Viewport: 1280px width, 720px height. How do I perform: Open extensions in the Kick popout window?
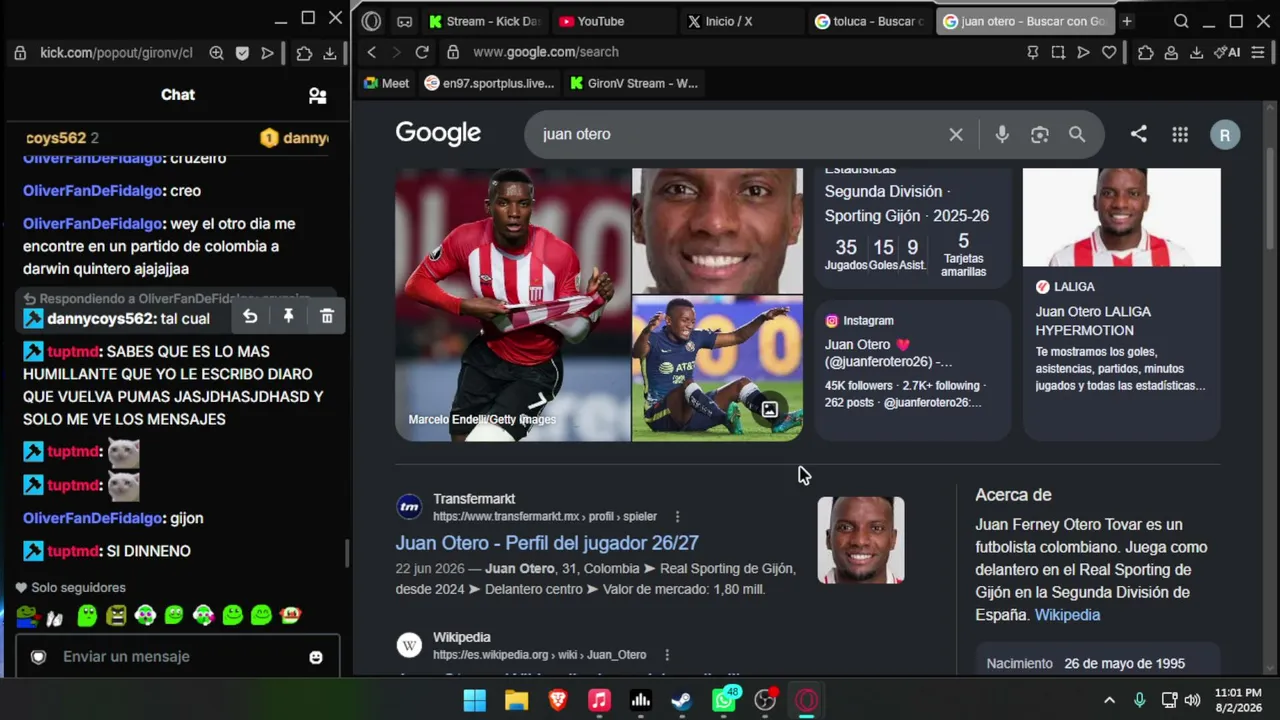coord(304,53)
